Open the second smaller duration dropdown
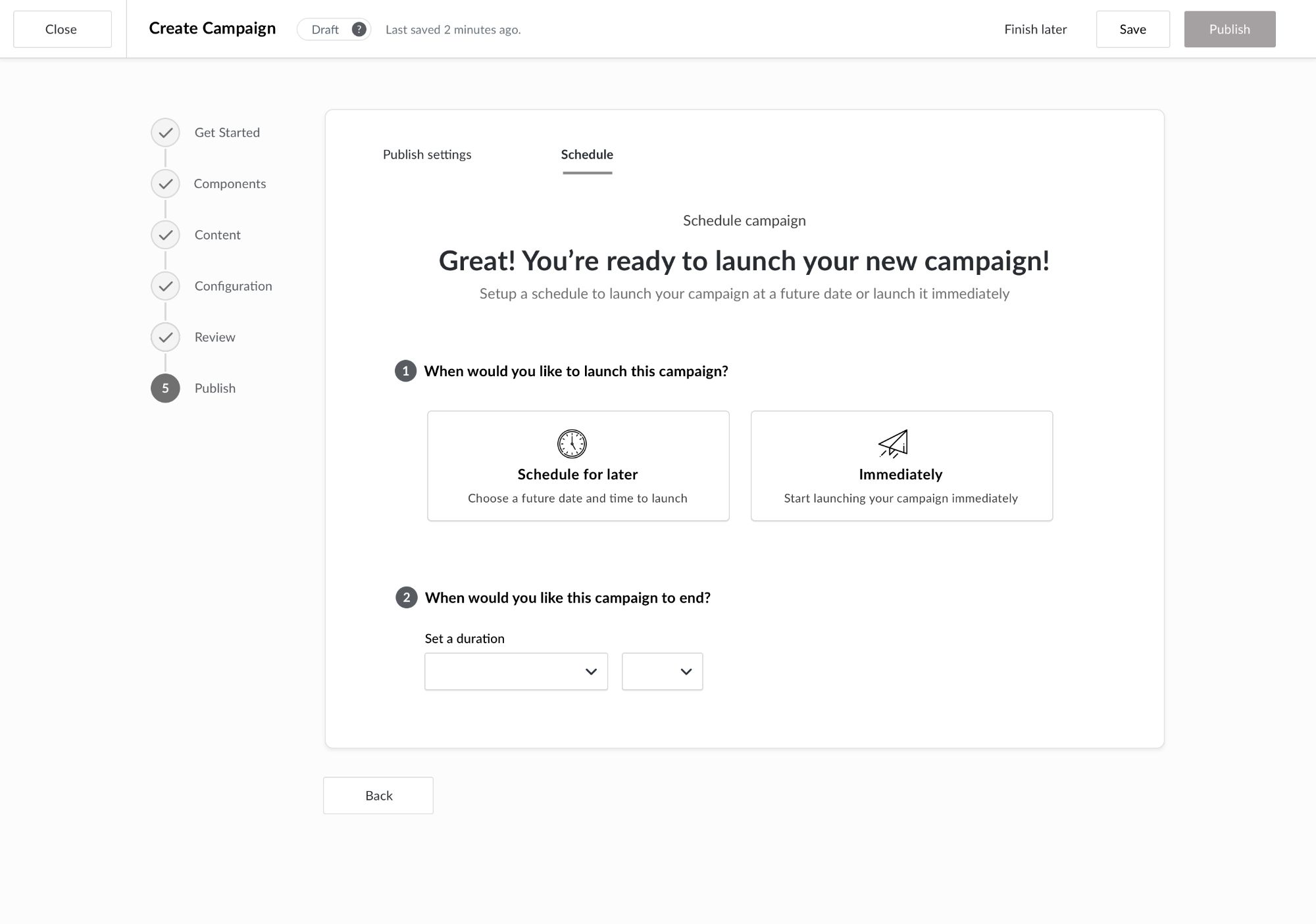The height and width of the screenshot is (924, 1316). point(662,671)
